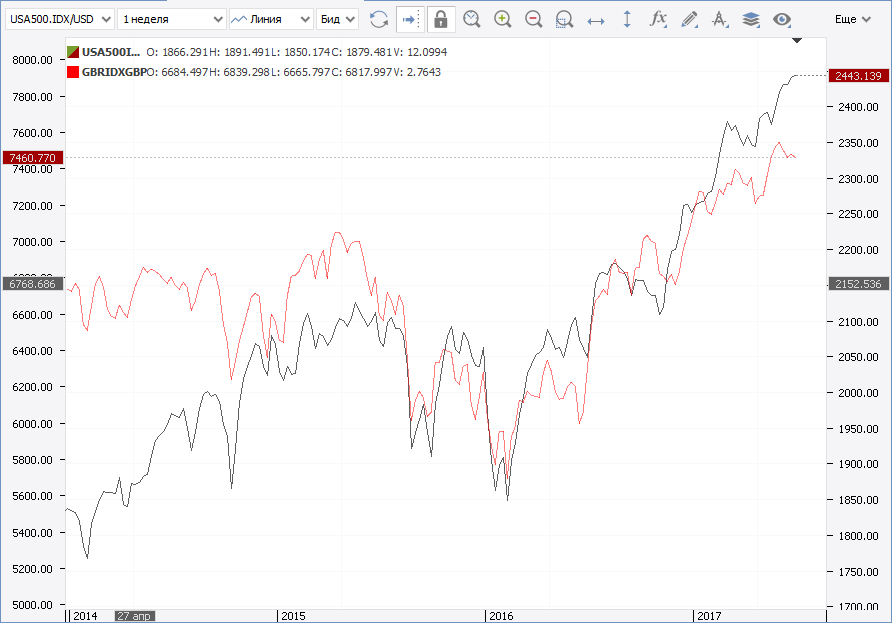This screenshot has width=892, height=623.
Task: Zoom in with the plus magnifier
Action: 503,19
